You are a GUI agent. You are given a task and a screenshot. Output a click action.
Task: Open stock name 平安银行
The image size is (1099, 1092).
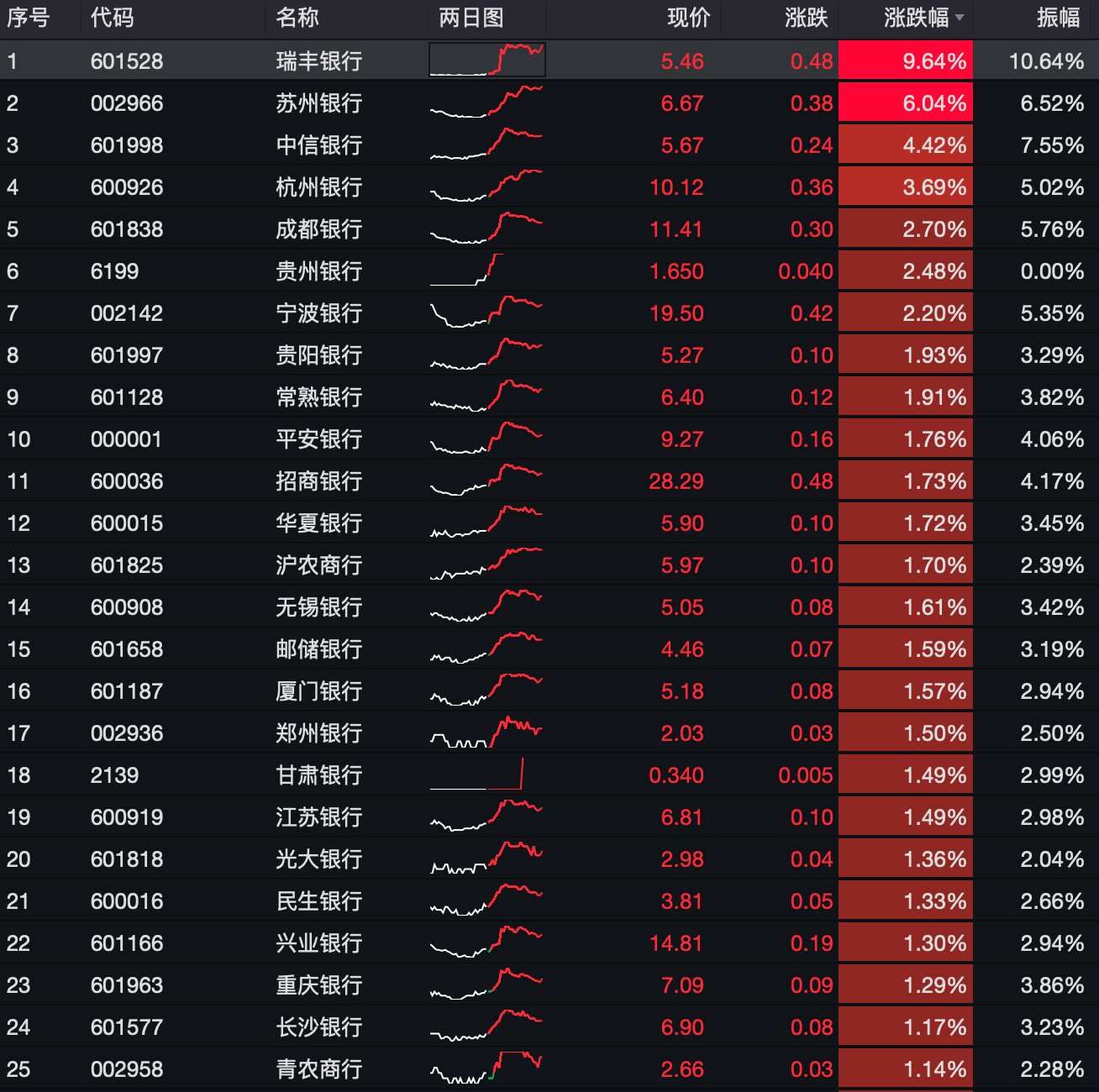[318, 439]
